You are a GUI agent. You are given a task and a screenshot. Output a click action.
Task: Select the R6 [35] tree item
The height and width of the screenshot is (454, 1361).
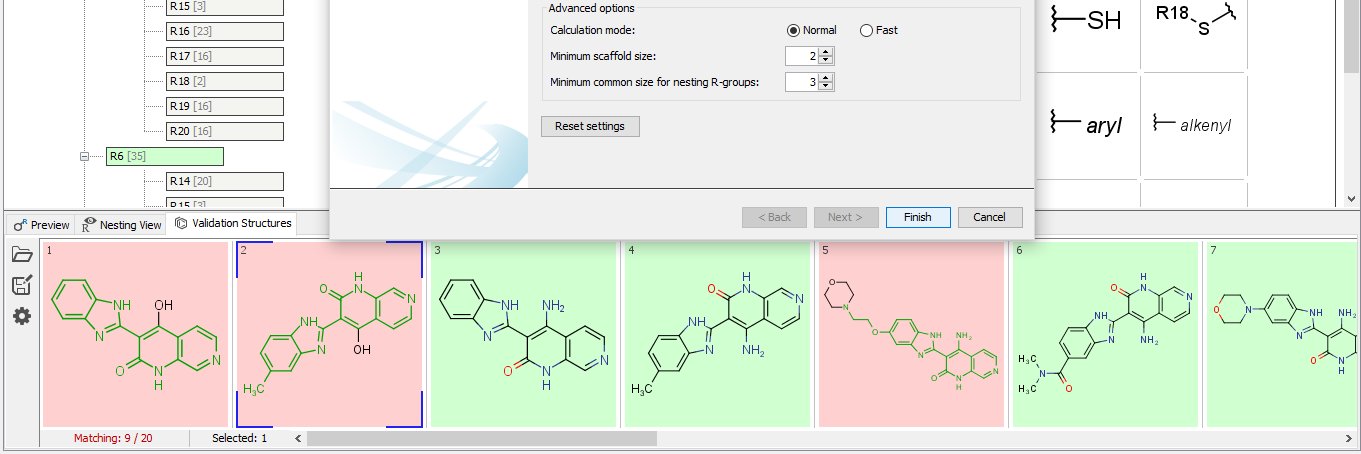click(x=165, y=157)
